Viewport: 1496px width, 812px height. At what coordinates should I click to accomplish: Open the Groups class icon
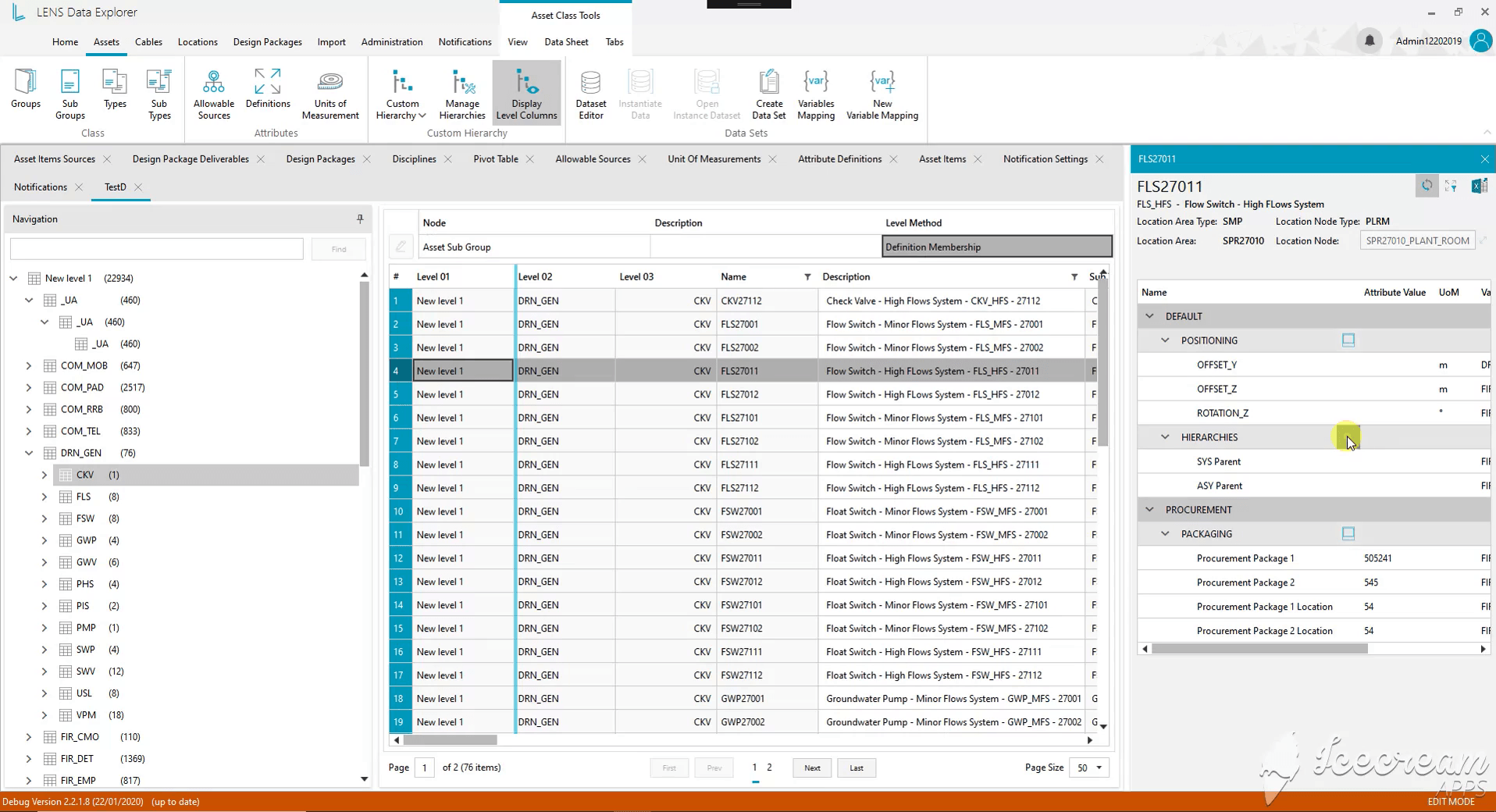(26, 88)
